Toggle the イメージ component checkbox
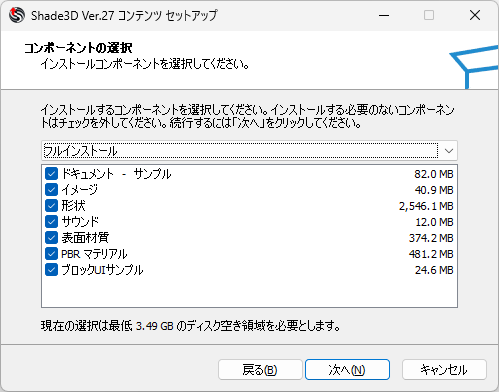The height and width of the screenshot is (392, 499). point(51,190)
